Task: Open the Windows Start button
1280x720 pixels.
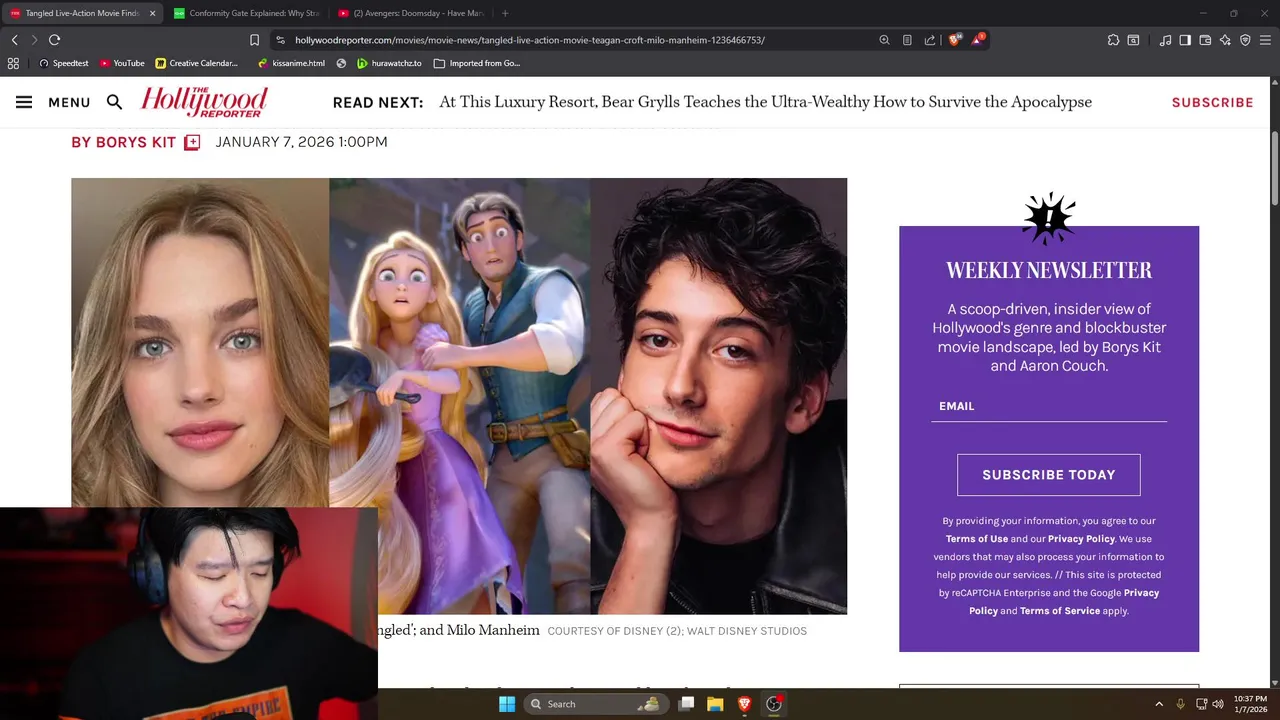Action: 507,704
